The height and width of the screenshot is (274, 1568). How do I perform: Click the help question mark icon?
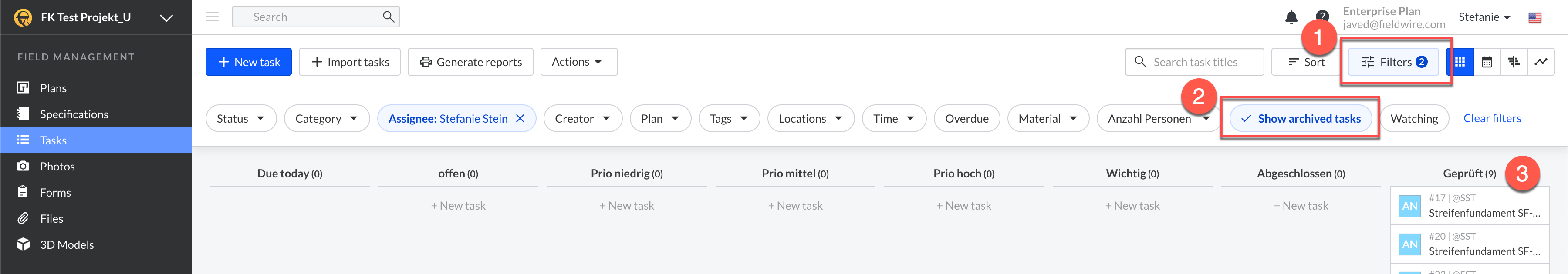pos(1321,16)
